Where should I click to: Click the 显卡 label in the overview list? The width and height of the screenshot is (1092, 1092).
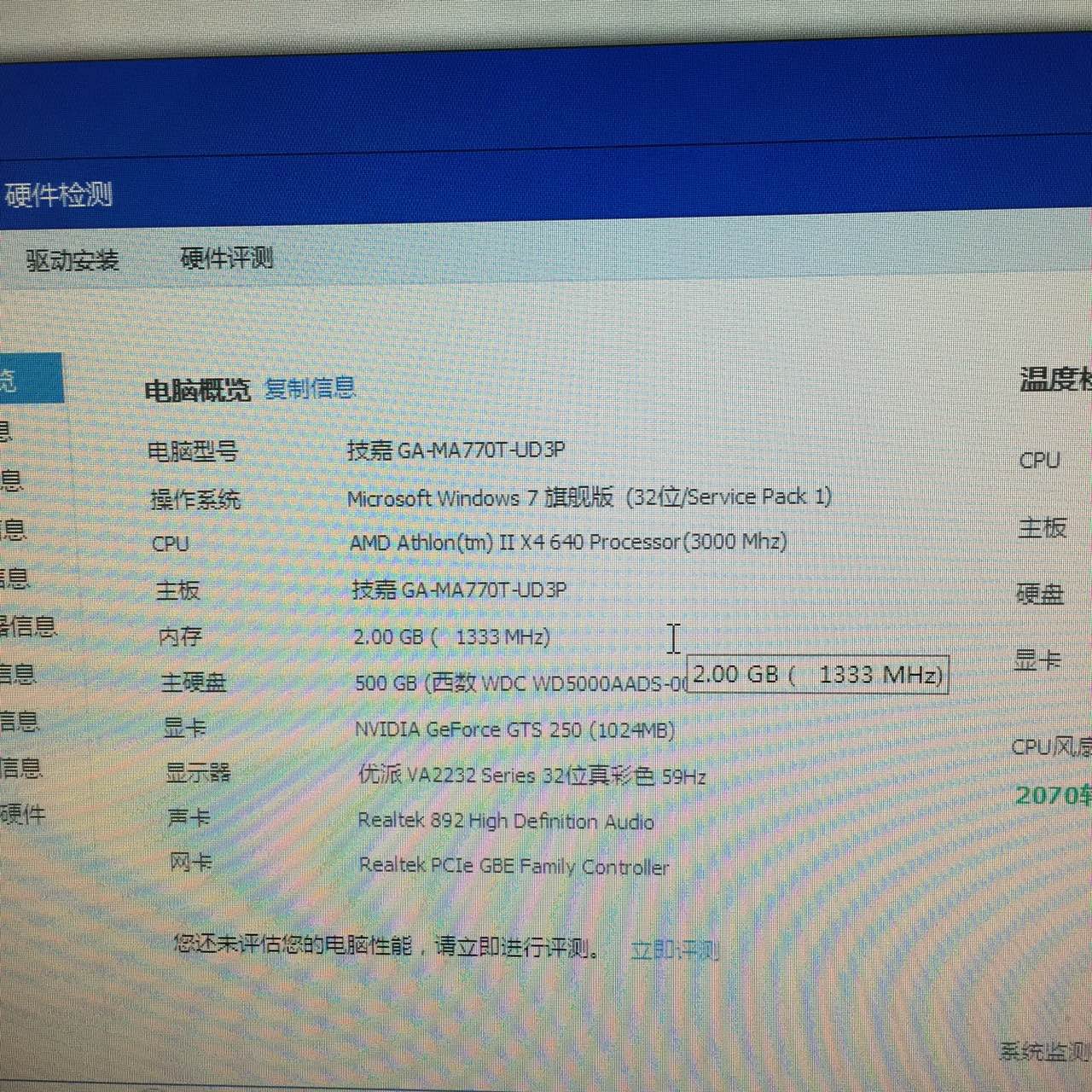coord(185,727)
